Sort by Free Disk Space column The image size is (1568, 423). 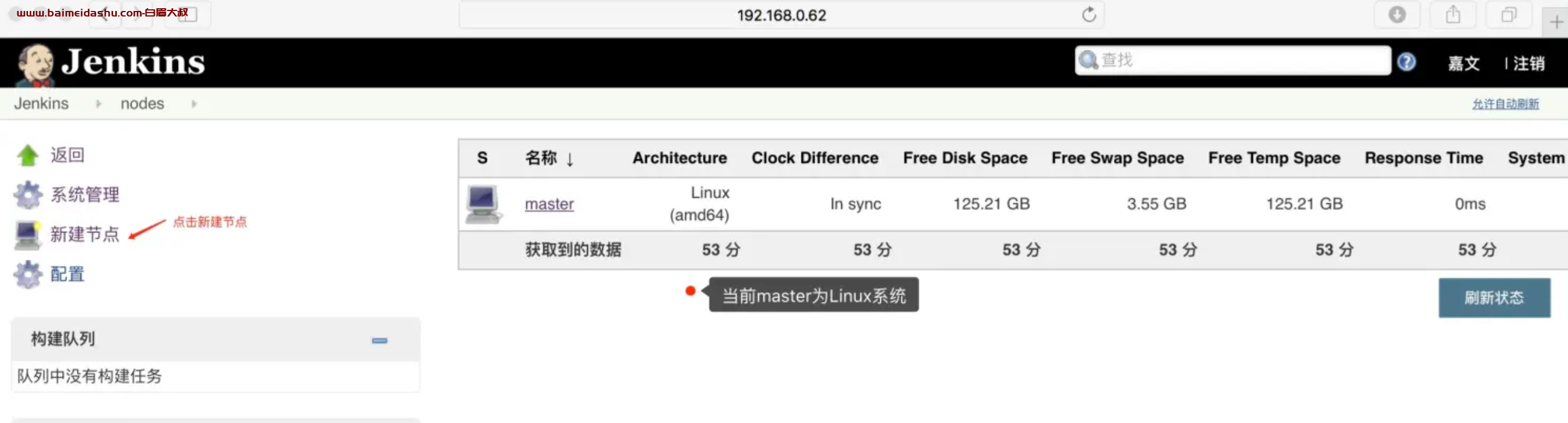(965, 158)
